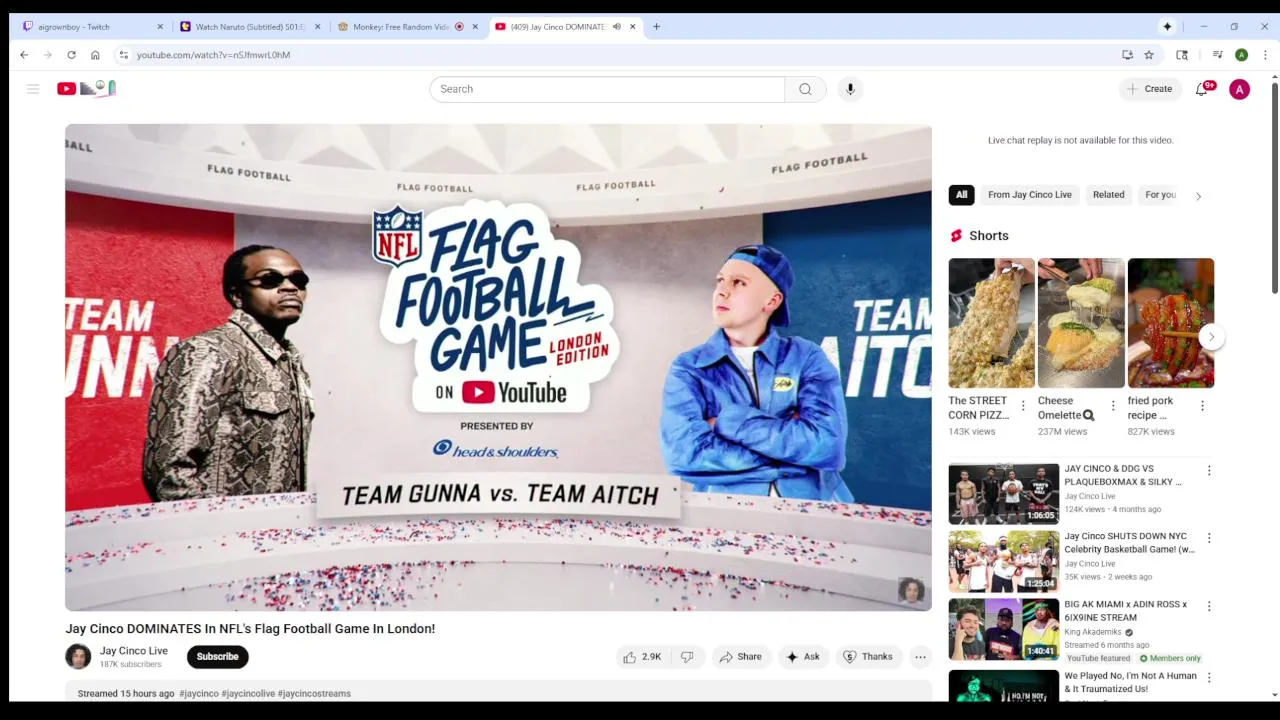Open more actions ellipsis under video
Viewport: 1280px width, 720px height.
tap(920, 657)
